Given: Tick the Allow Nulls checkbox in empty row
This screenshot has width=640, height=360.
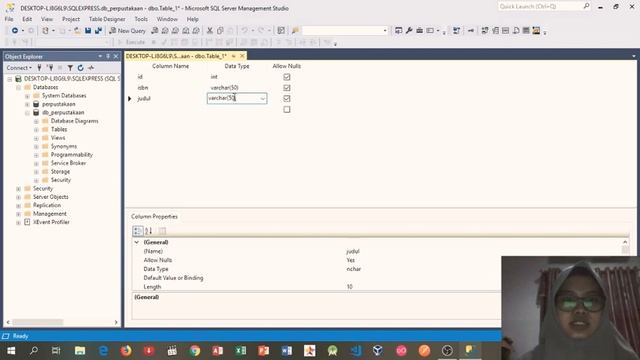Looking at the screenshot, I should point(287,109).
